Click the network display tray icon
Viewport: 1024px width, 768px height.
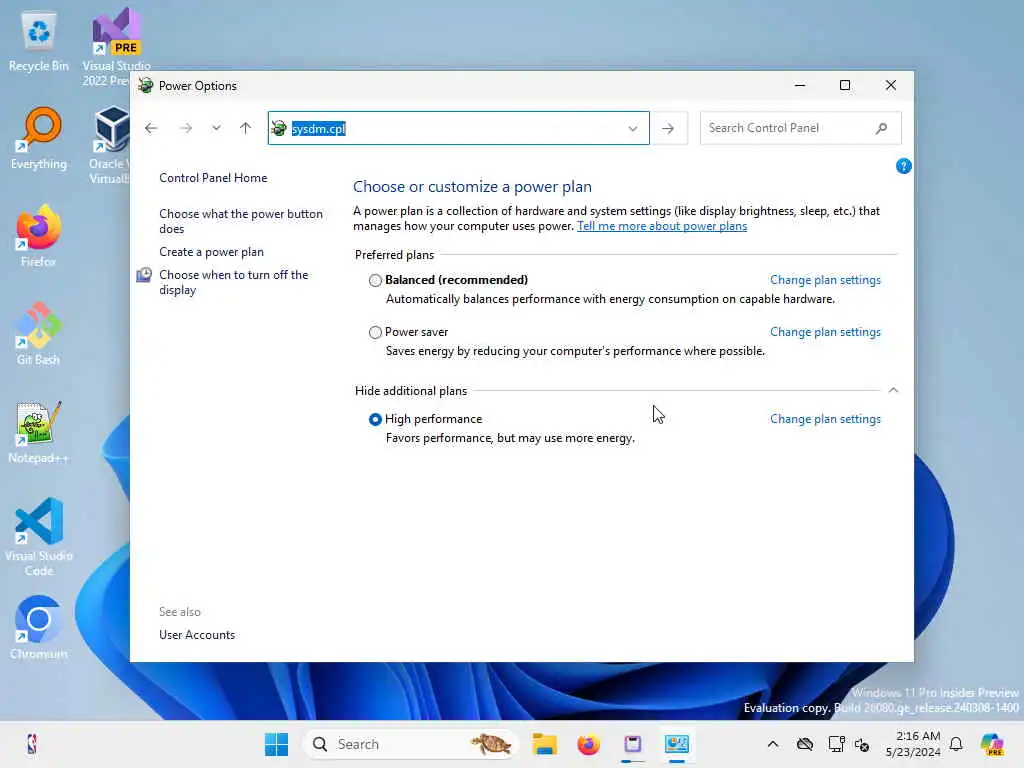[836, 744]
